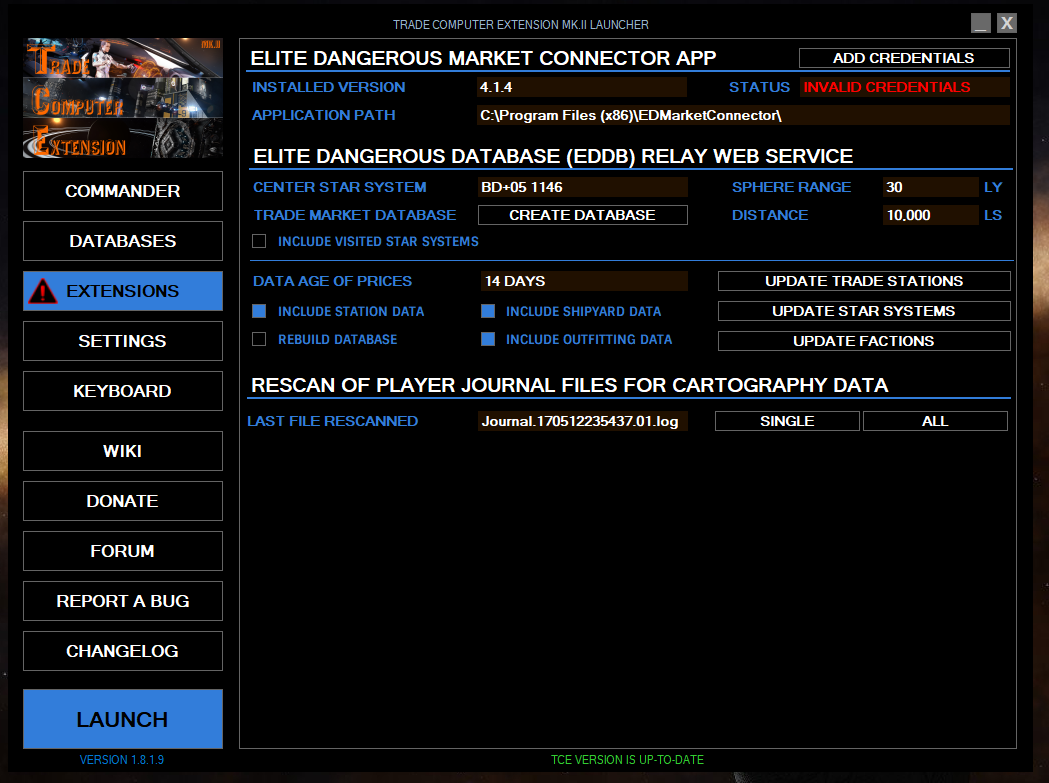Click Report a Bug

click(x=123, y=601)
